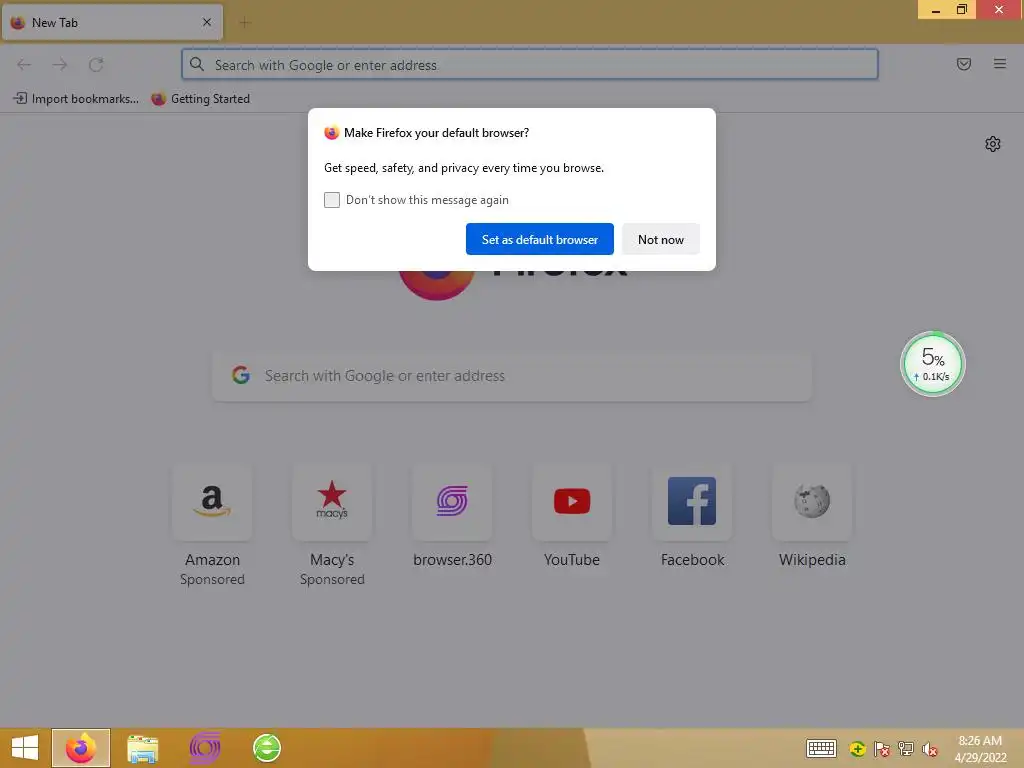The width and height of the screenshot is (1024, 768).
Task: Click Set as default browser button
Action: (539, 239)
